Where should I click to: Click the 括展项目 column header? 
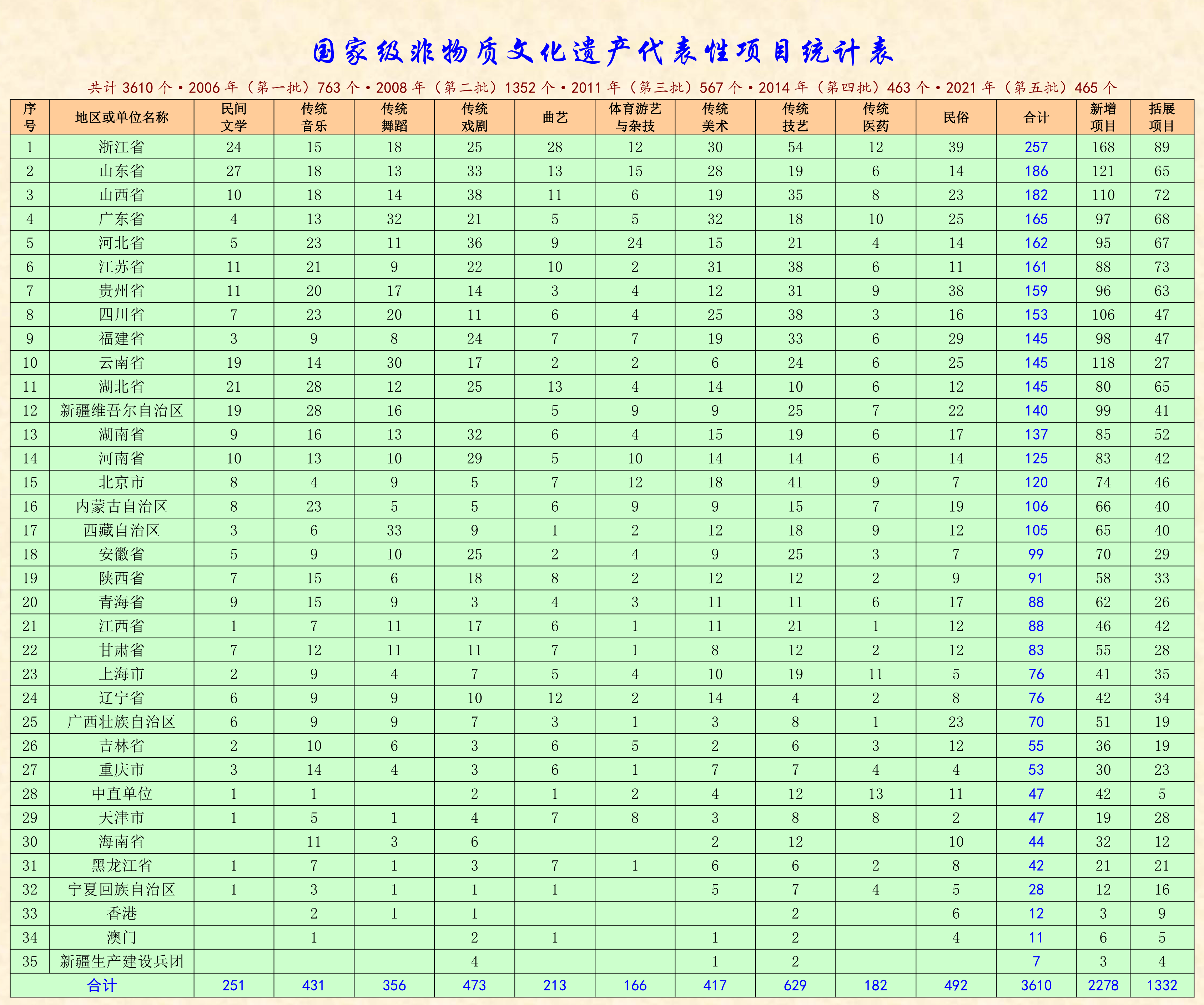click(x=1162, y=117)
